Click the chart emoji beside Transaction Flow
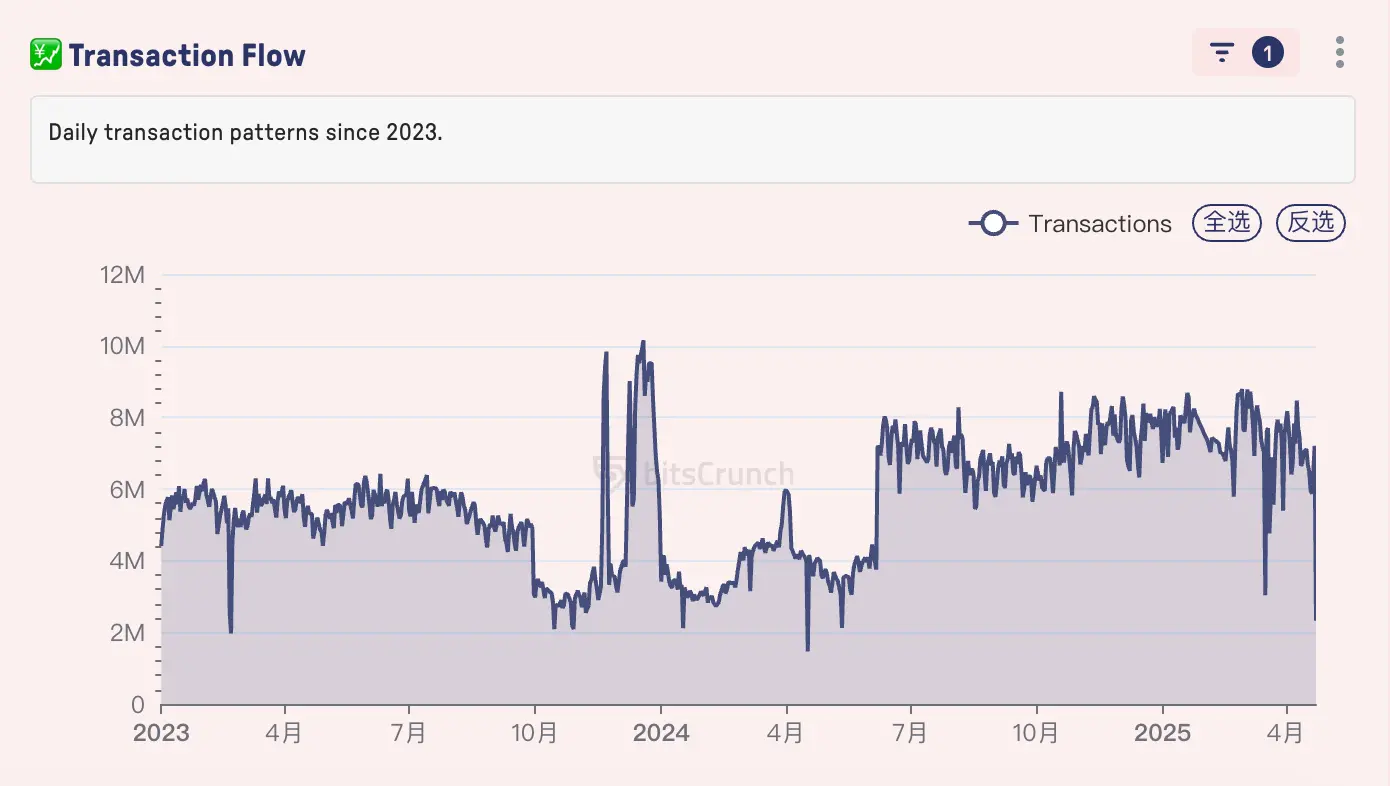 pyautogui.click(x=46, y=55)
